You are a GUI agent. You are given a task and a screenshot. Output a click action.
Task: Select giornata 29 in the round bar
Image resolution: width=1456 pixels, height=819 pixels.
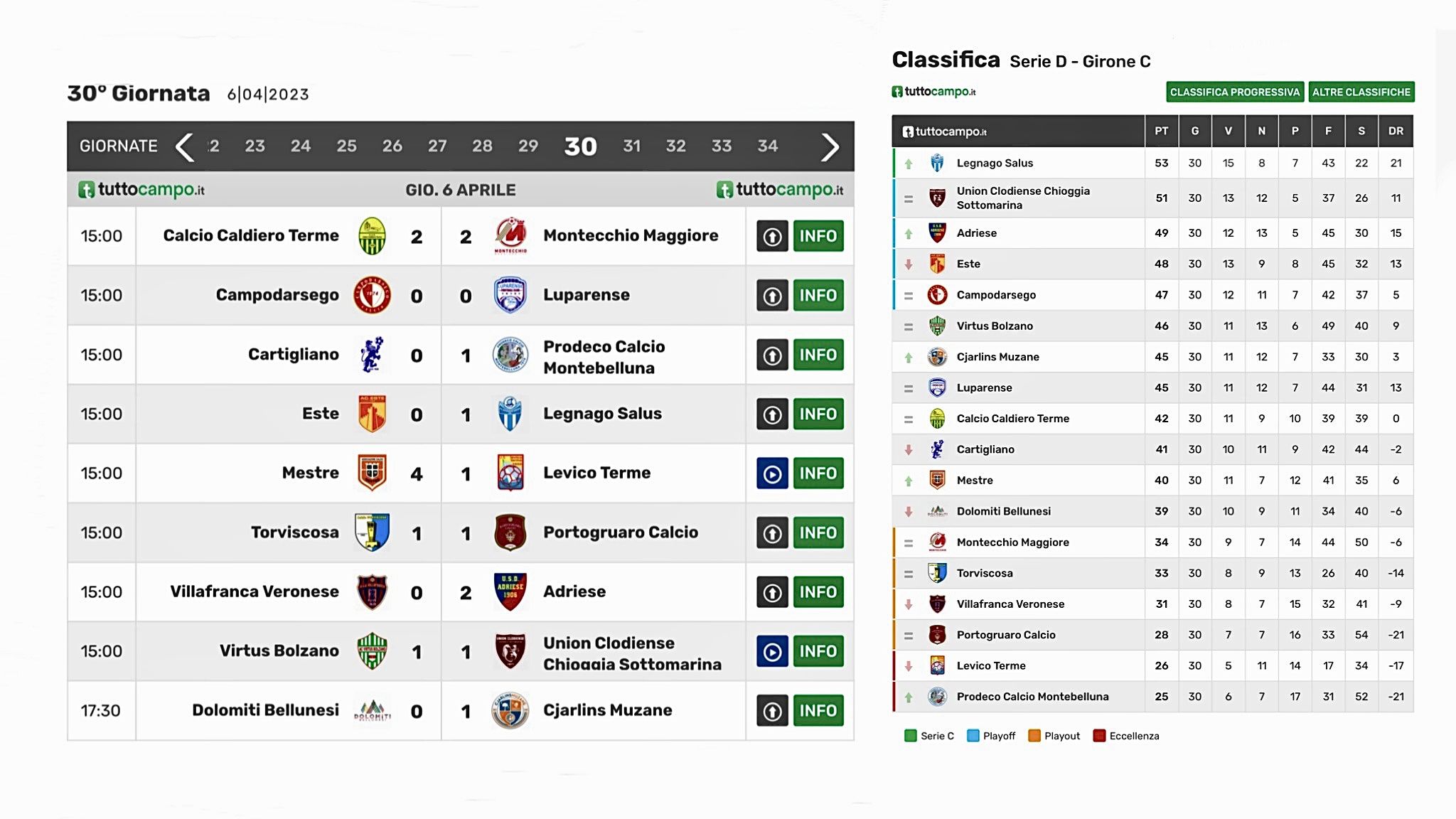tap(528, 146)
